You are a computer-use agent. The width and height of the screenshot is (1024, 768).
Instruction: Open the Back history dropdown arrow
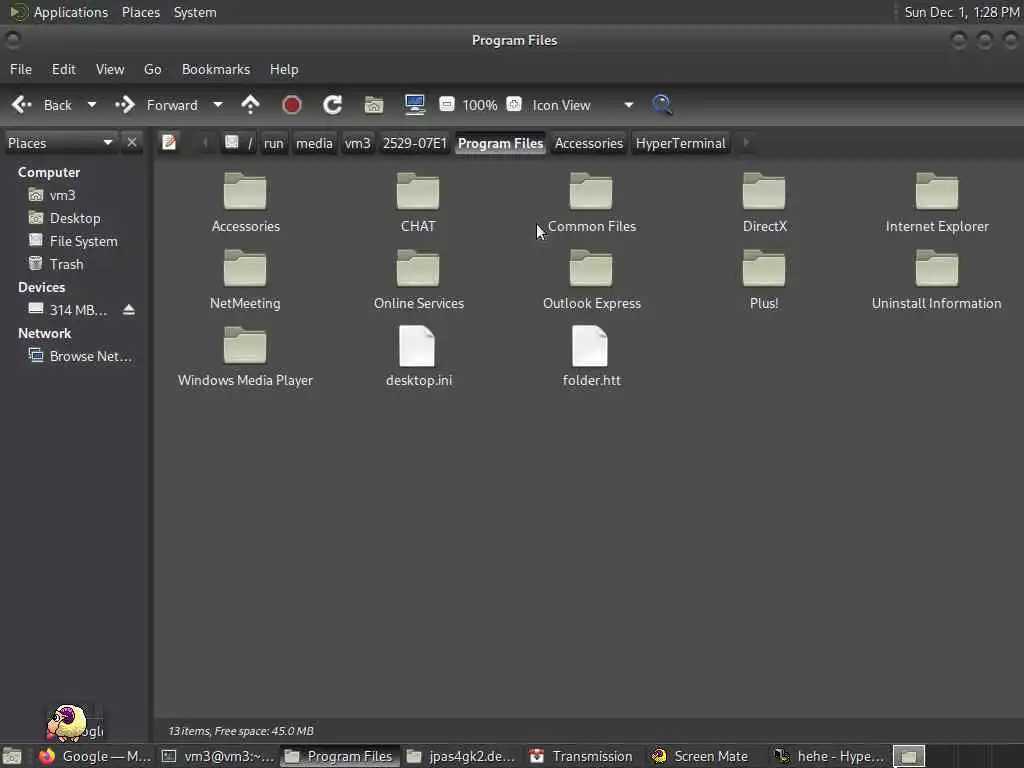coord(92,105)
